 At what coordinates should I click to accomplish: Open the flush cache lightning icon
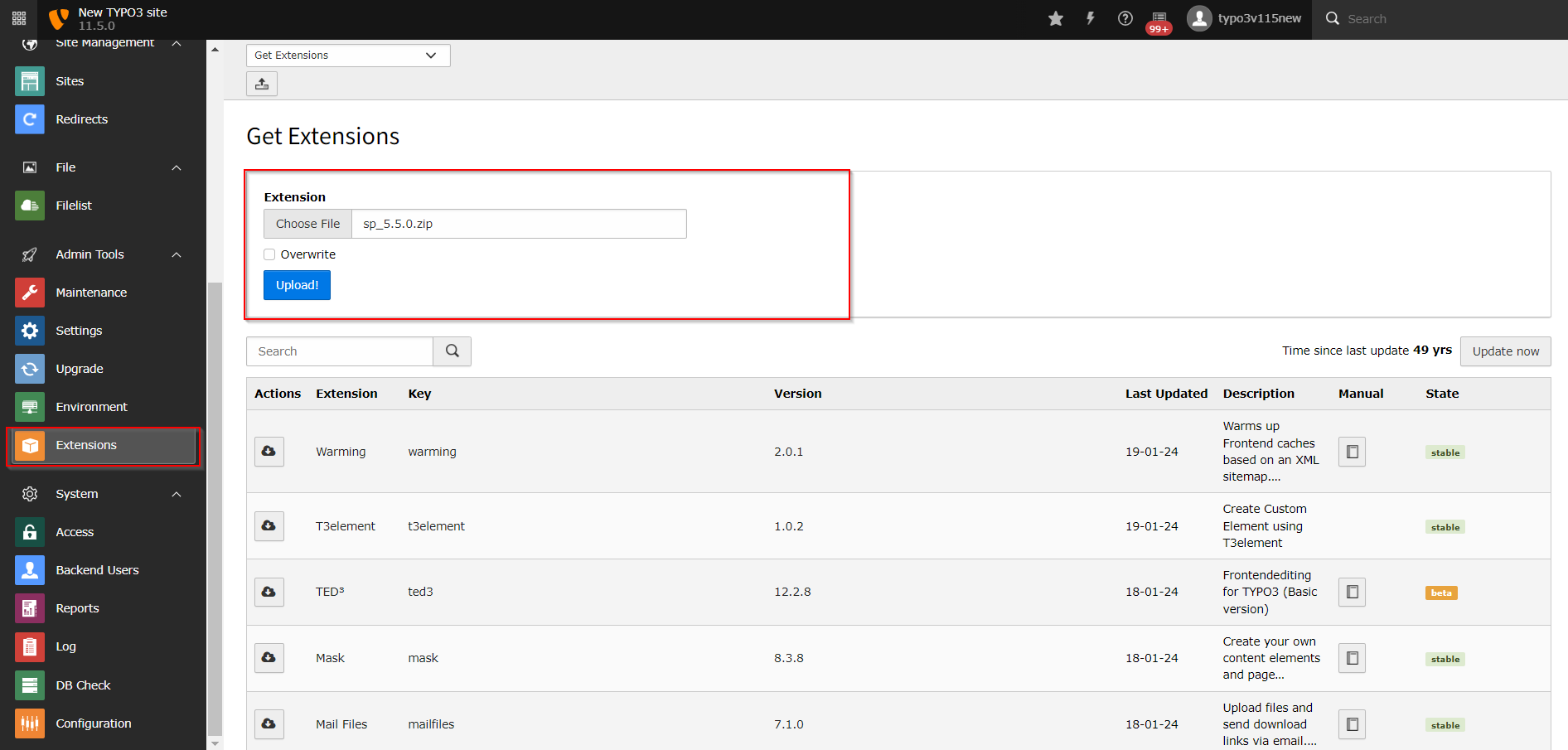pyautogui.click(x=1090, y=19)
